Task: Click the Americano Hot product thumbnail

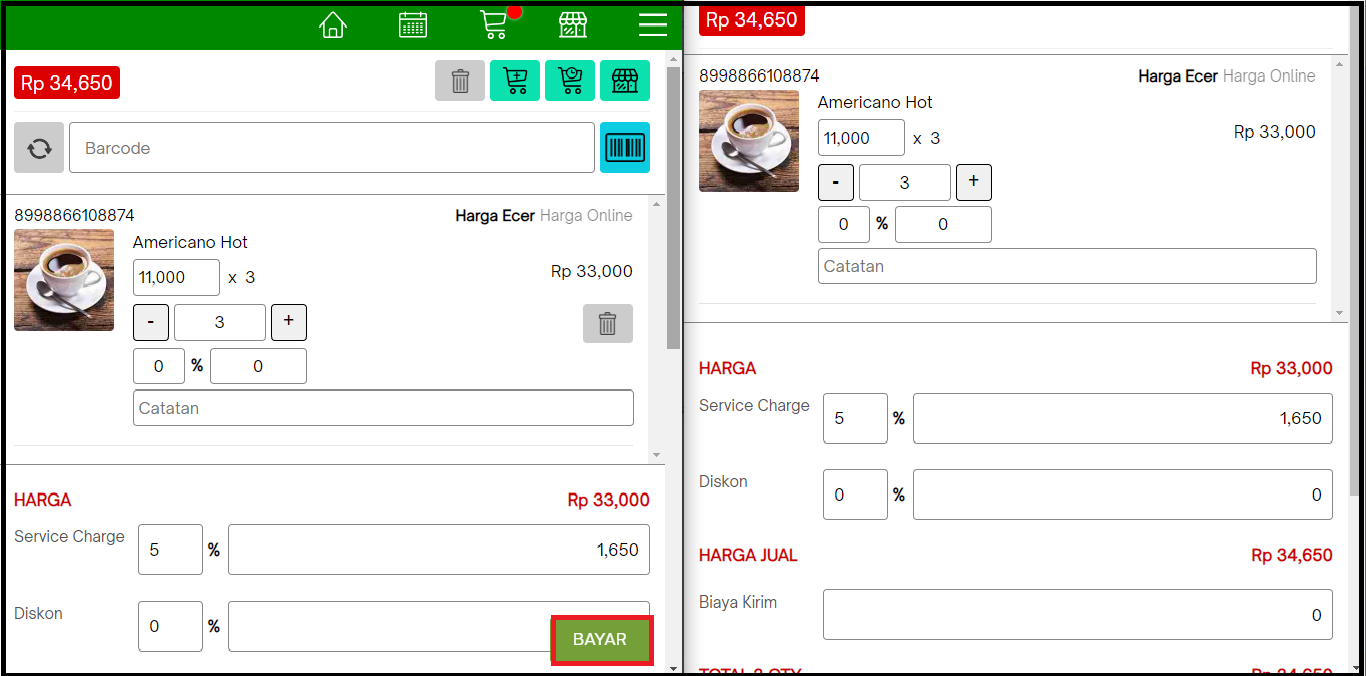Action: click(63, 280)
